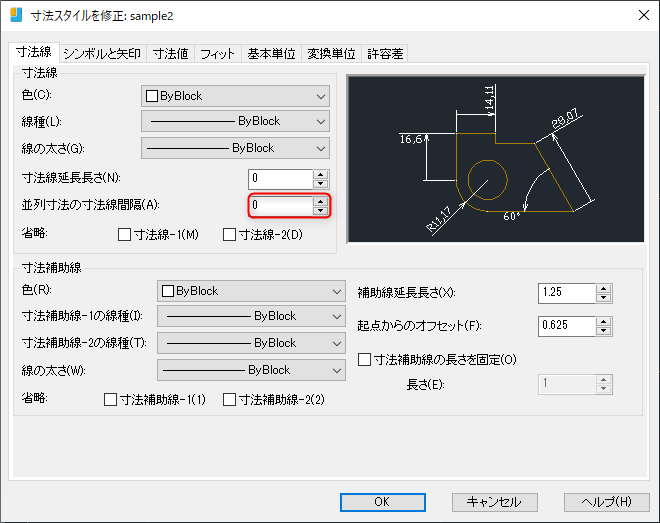Image resolution: width=660 pixels, height=523 pixels.
Task: Decrease 並列寸法の寸法線間隔(A) using its down arrow
Action: coord(321,210)
